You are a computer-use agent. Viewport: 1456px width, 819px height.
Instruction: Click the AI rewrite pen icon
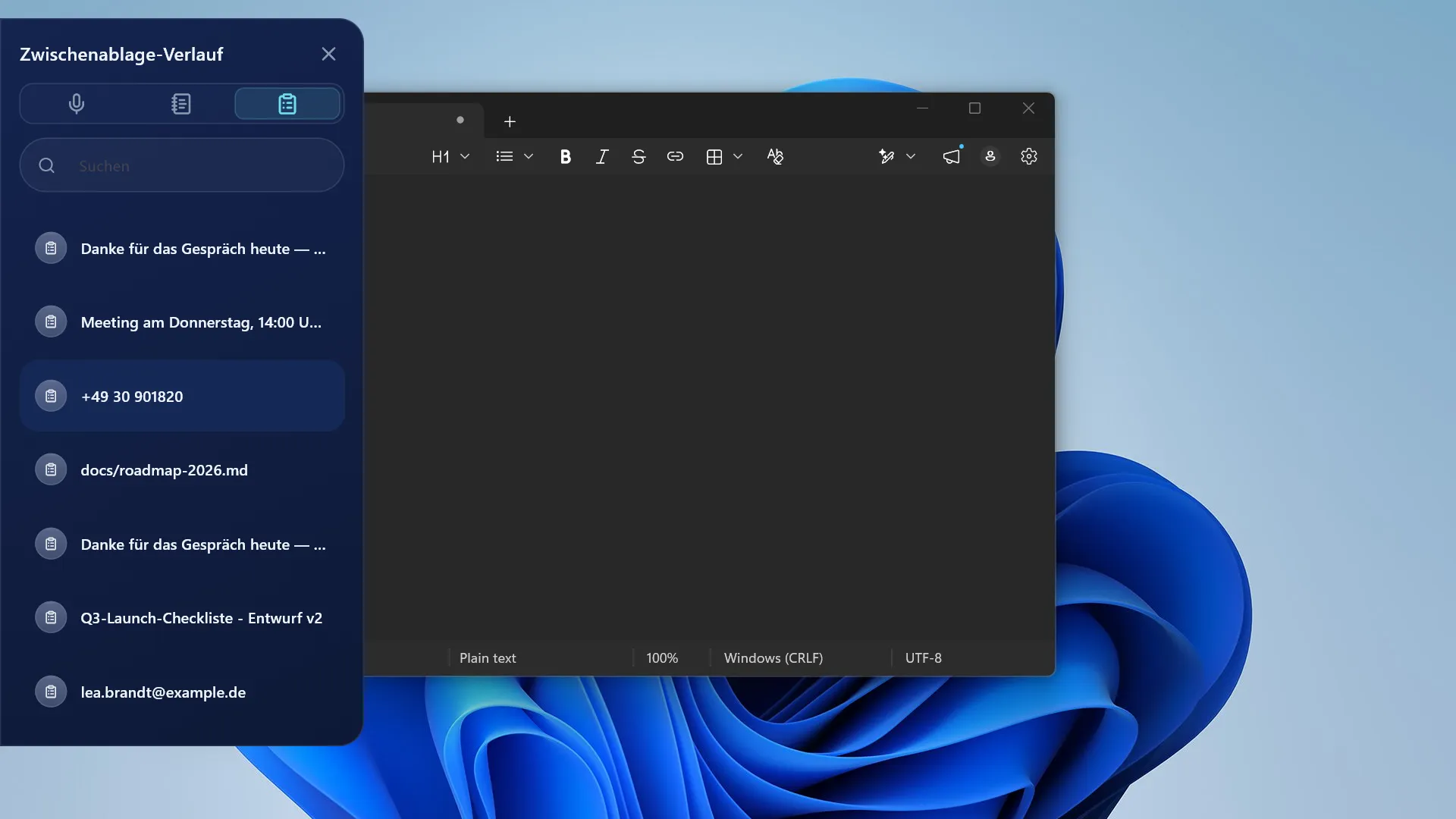pyautogui.click(x=886, y=156)
